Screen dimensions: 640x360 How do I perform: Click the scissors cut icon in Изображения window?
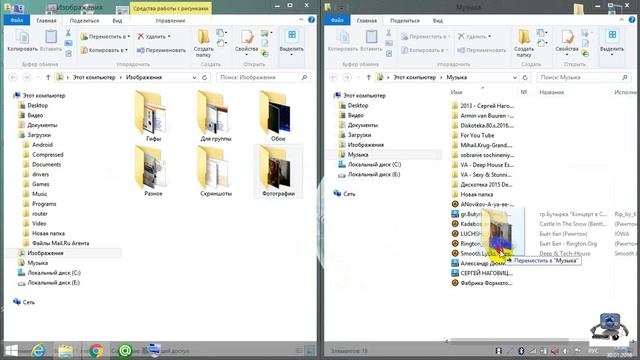[68, 33]
